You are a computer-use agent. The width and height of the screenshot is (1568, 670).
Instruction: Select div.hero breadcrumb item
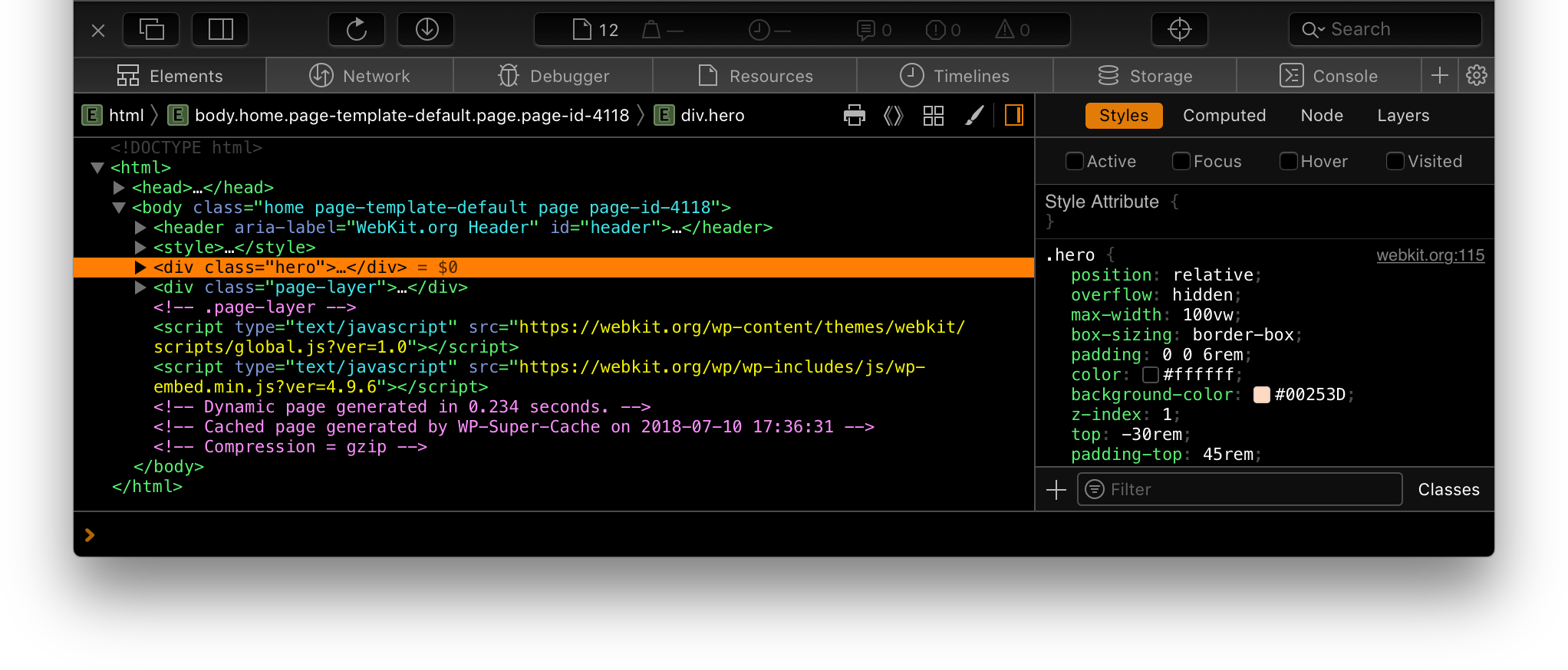699,116
